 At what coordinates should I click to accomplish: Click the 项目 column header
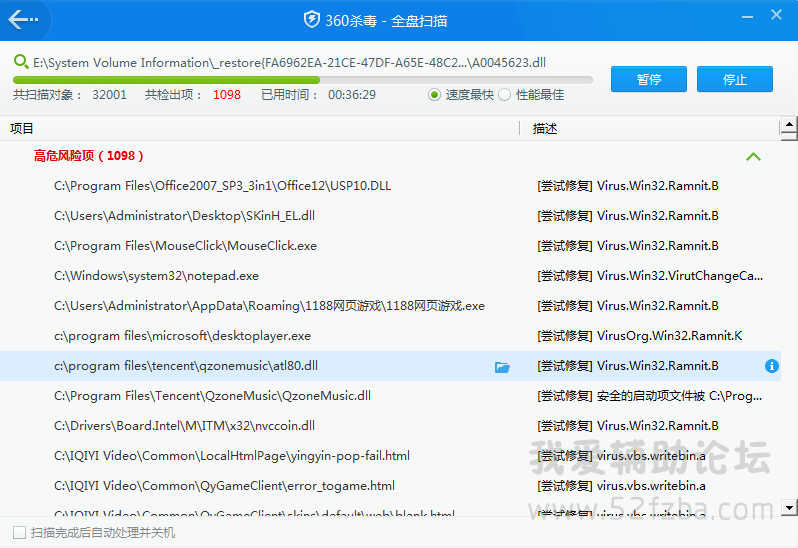click(x=21, y=128)
